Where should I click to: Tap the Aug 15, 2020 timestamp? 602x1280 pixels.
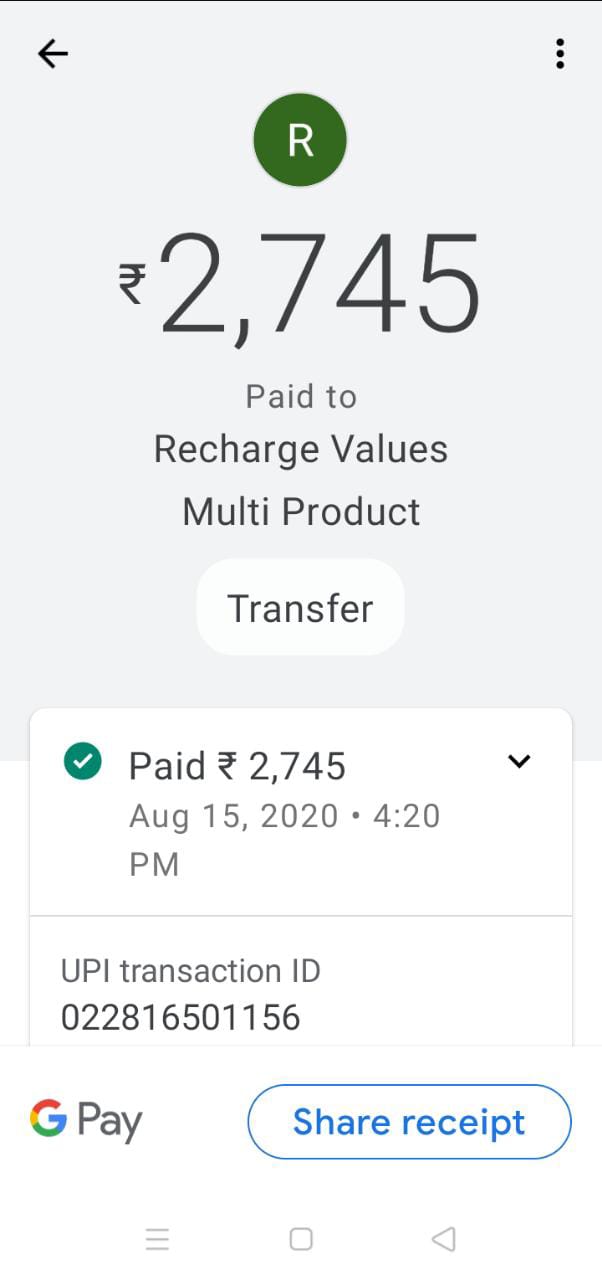click(x=284, y=838)
